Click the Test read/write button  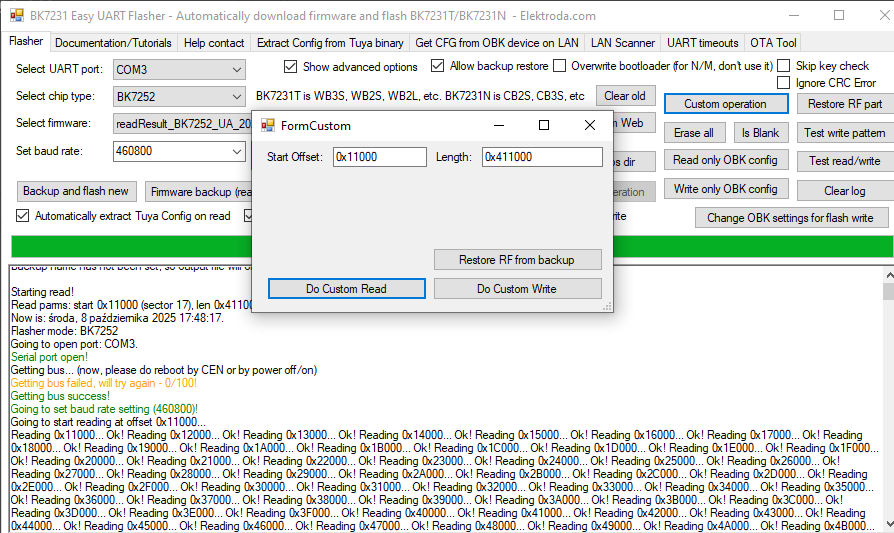click(x=844, y=161)
